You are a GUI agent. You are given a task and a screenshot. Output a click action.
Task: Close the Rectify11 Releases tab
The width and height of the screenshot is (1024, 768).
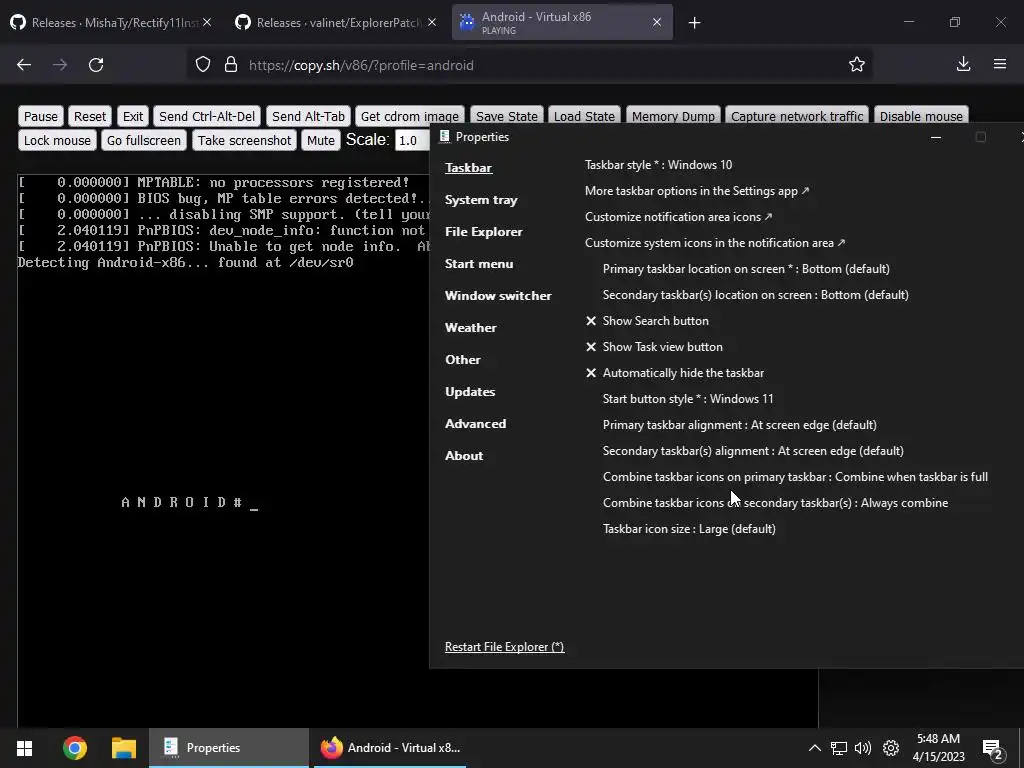[x=207, y=22]
